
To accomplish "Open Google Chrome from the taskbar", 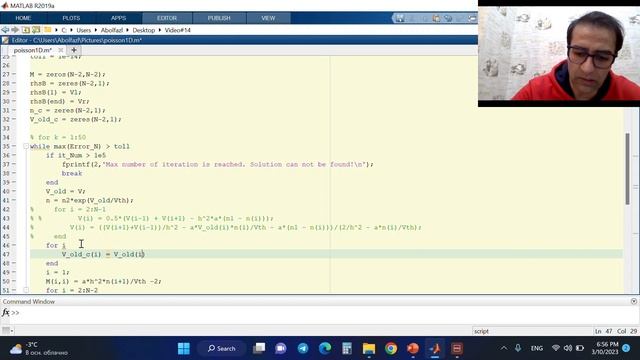I will pyautogui.click(x=391, y=349).
